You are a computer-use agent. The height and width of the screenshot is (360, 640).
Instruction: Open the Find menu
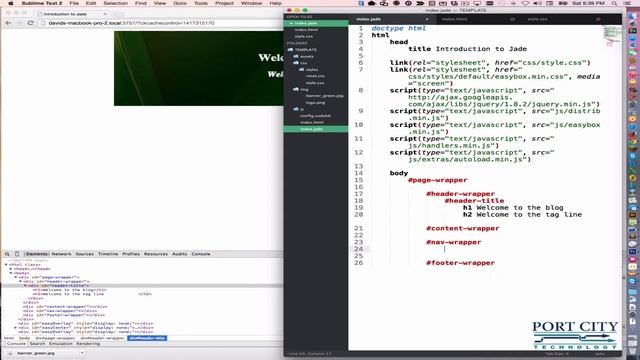click(141, 3)
